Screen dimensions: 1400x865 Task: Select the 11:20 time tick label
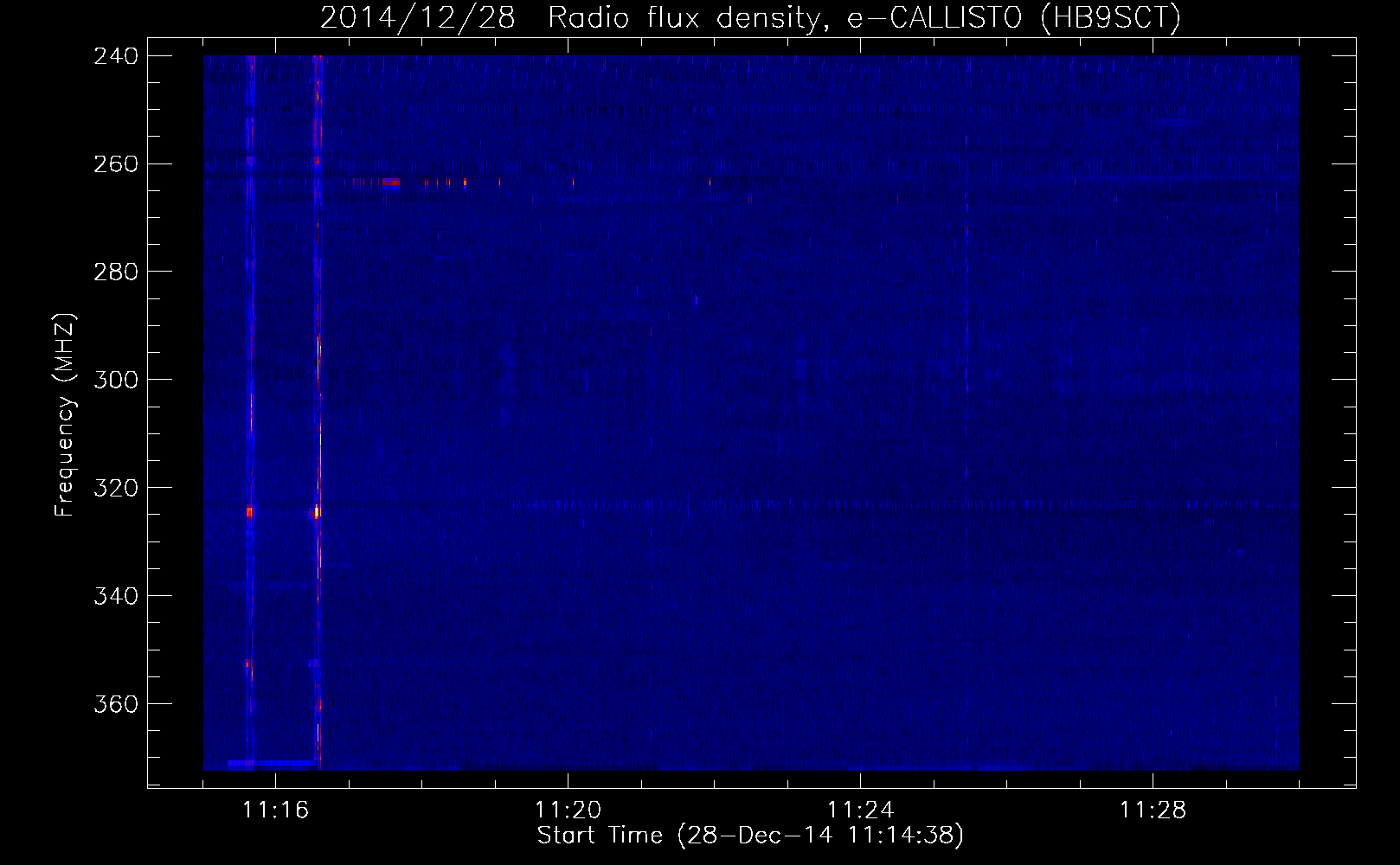pos(568,810)
